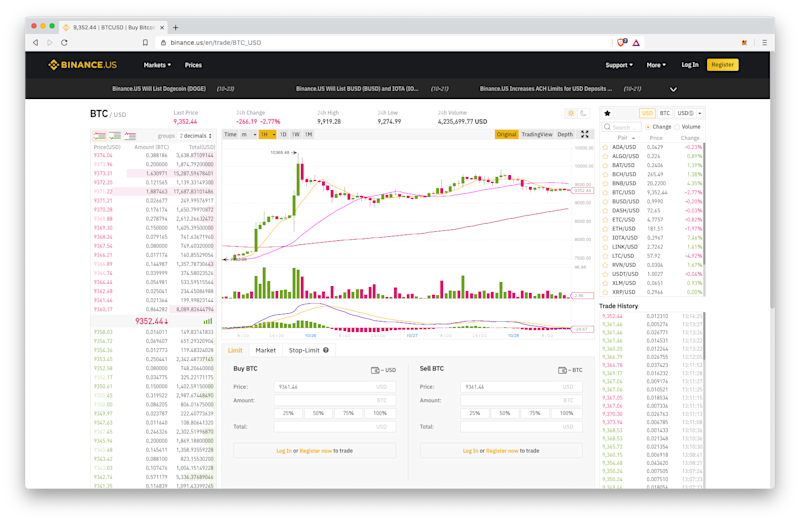This screenshot has height=522, width=800.
Task: Select the 1D chart interval
Action: 283,134
